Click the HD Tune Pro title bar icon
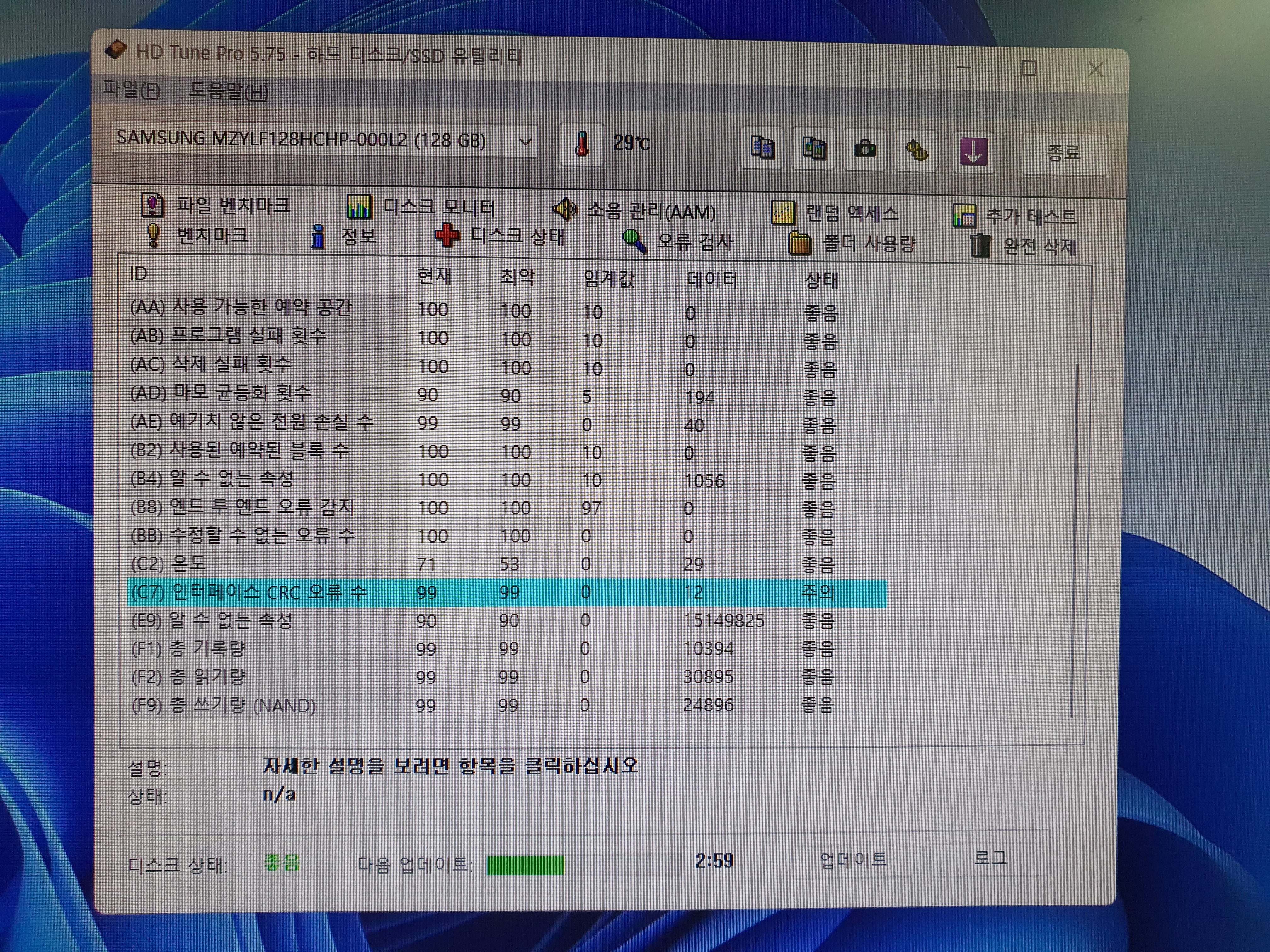Viewport: 1270px width, 952px height. pyautogui.click(x=115, y=50)
